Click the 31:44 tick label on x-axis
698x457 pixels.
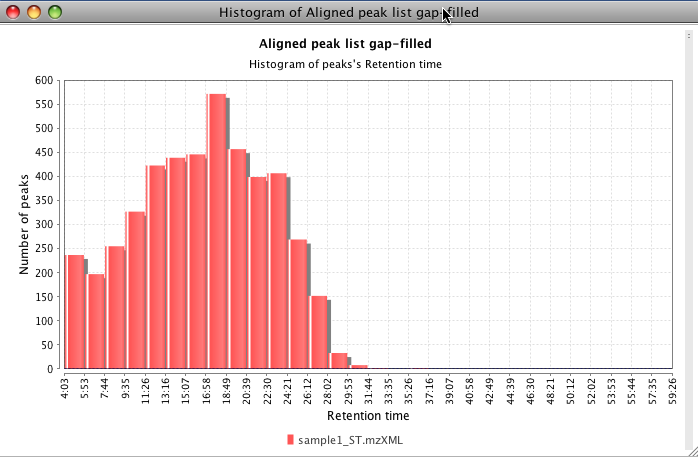[x=368, y=391]
